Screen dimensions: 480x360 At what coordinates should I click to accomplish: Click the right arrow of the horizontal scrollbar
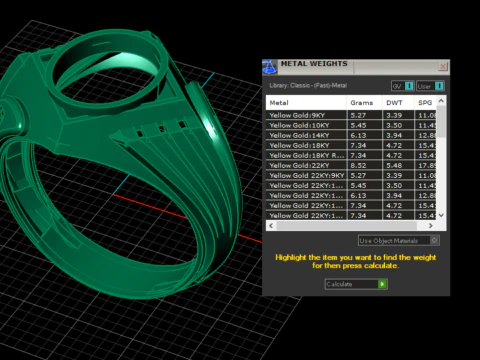click(431, 226)
